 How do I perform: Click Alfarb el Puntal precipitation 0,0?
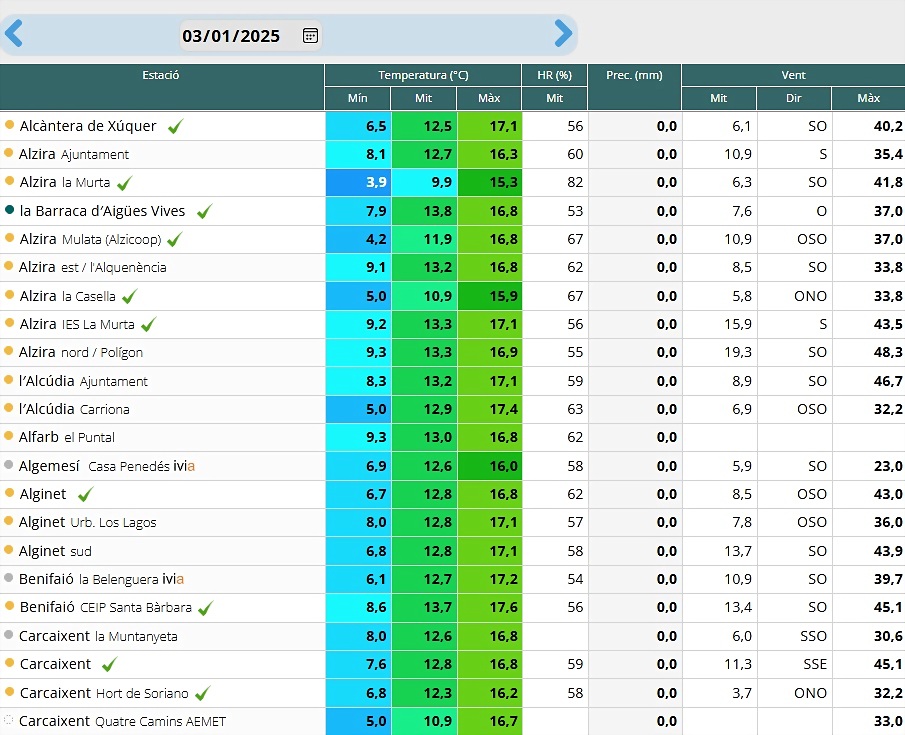coord(667,438)
